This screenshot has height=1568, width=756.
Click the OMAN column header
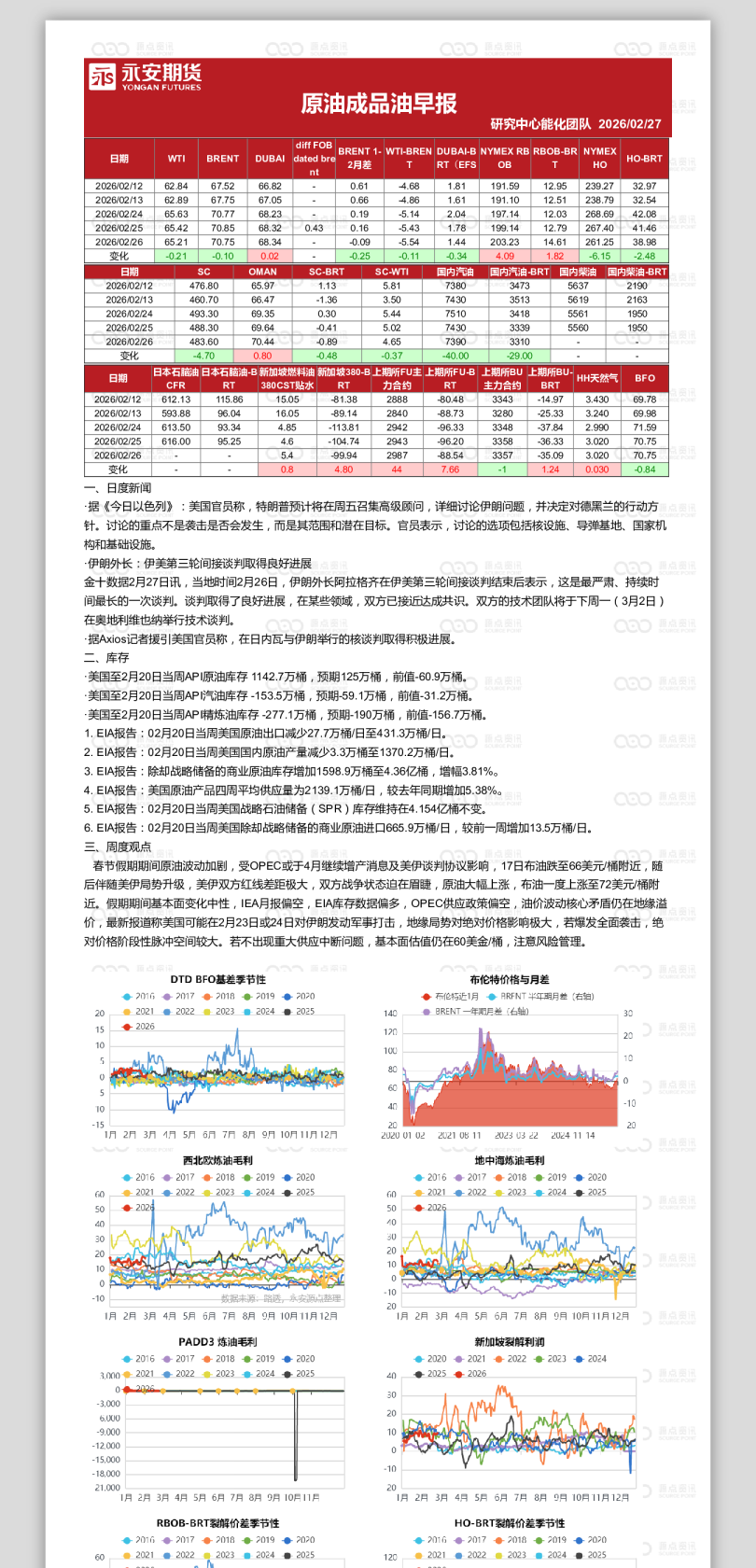tap(263, 272)
